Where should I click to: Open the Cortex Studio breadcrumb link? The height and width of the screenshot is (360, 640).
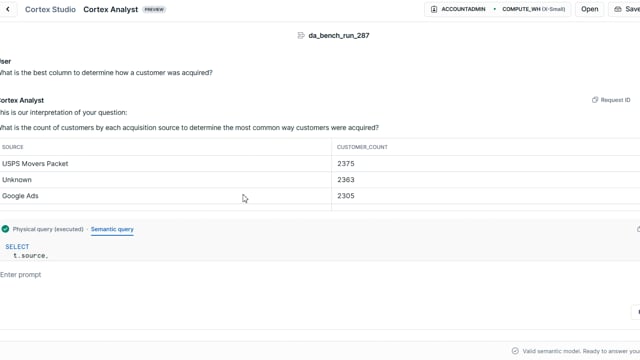click(x=50, y=9)
